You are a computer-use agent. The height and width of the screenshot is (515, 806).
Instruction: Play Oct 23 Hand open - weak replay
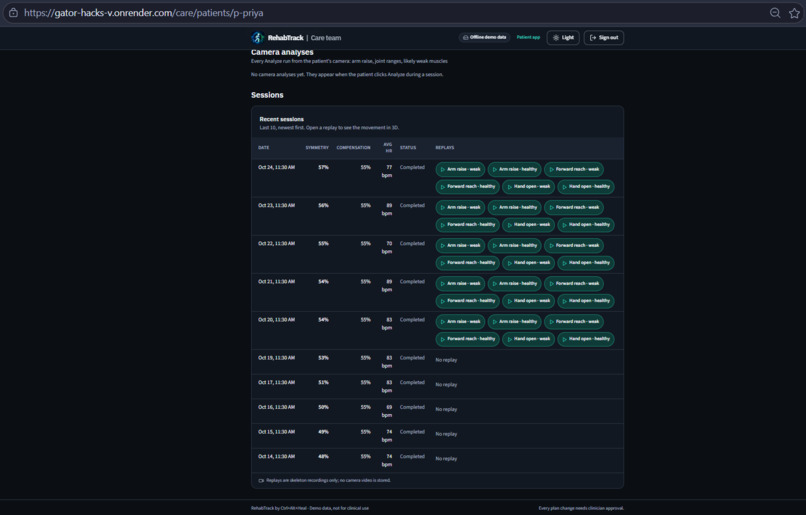[528, 225]
